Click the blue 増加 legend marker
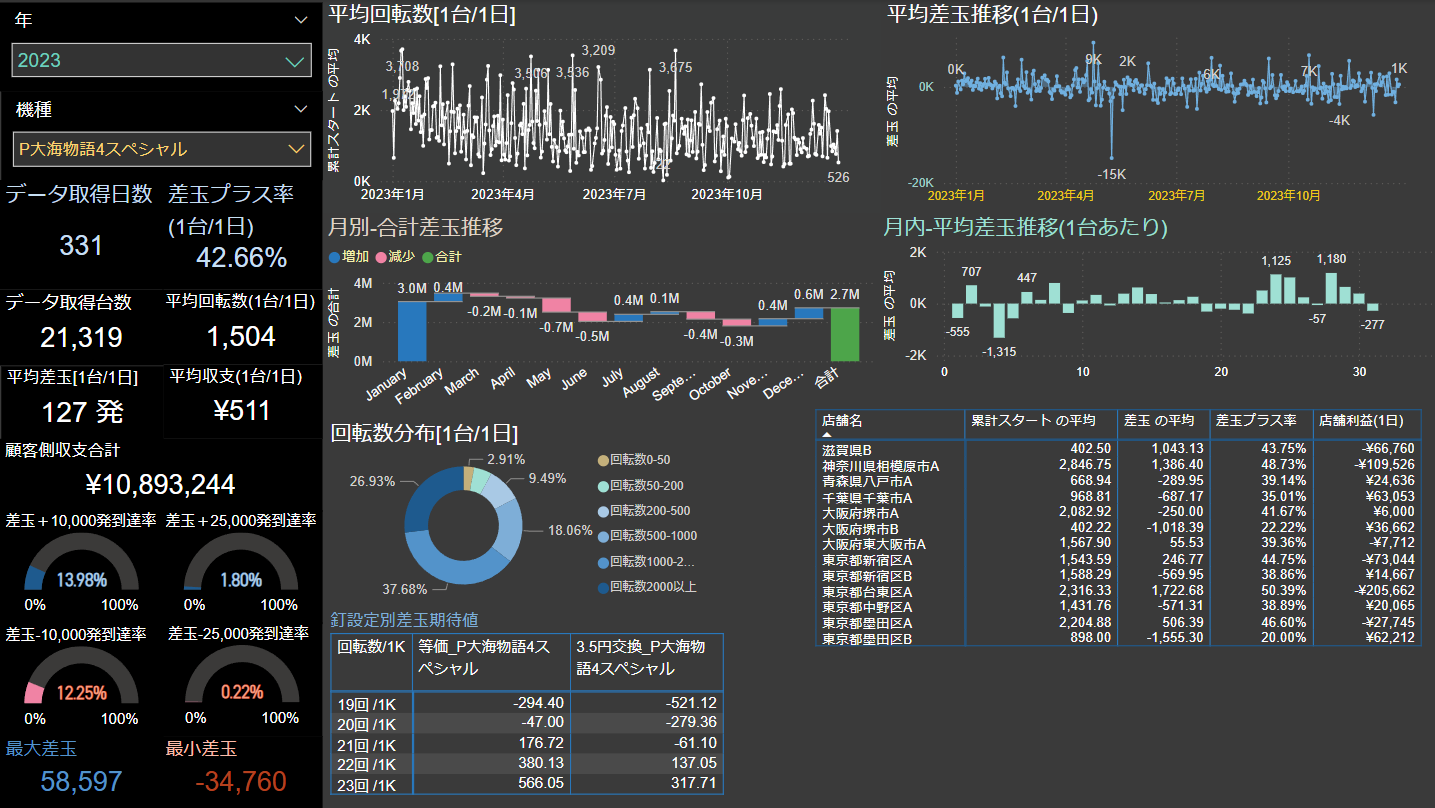1435x808 pixels. pyautogui.click(x=334, y=257)
